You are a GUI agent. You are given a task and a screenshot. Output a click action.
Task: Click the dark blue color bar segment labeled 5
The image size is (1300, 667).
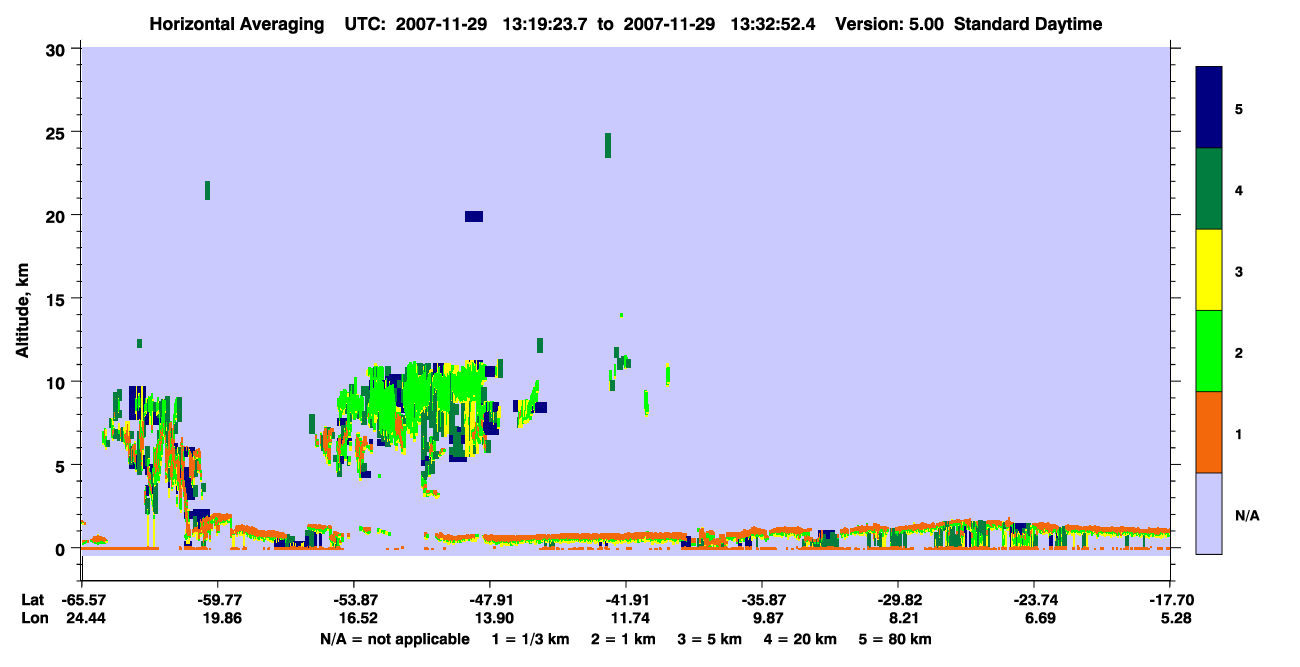pos(1209,108)
